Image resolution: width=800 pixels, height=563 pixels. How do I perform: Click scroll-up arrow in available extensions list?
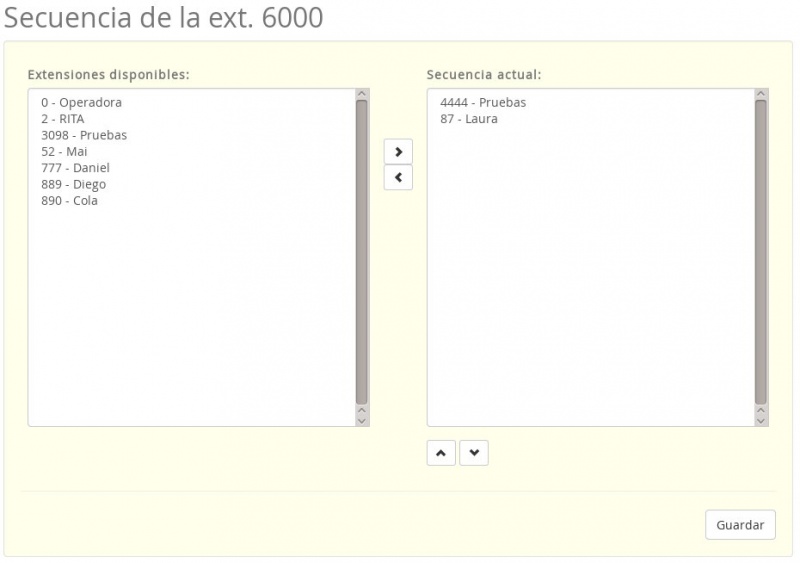tap(362, 95)
